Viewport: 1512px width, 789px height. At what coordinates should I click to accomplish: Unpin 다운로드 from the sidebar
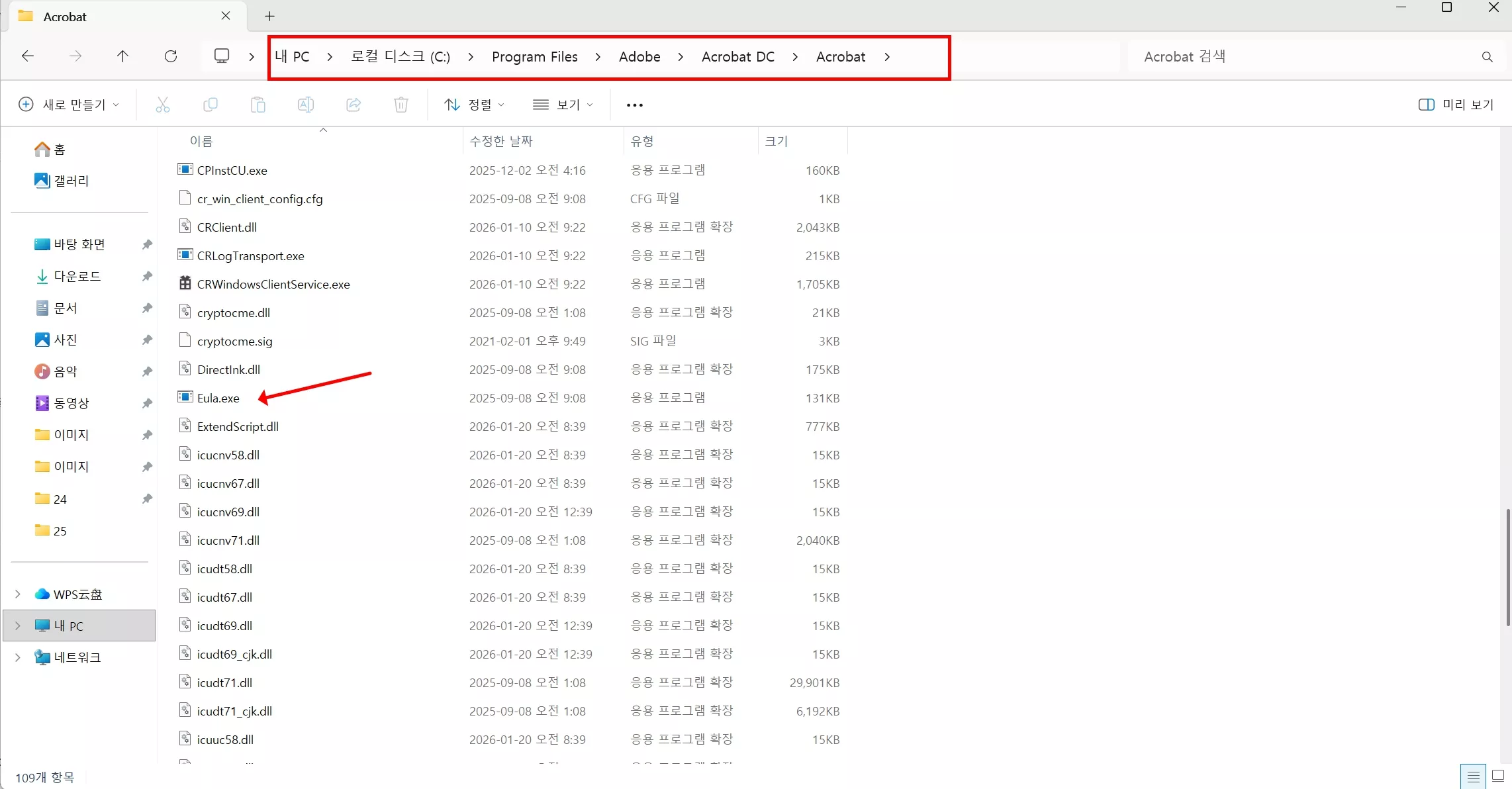coord(147,276)
